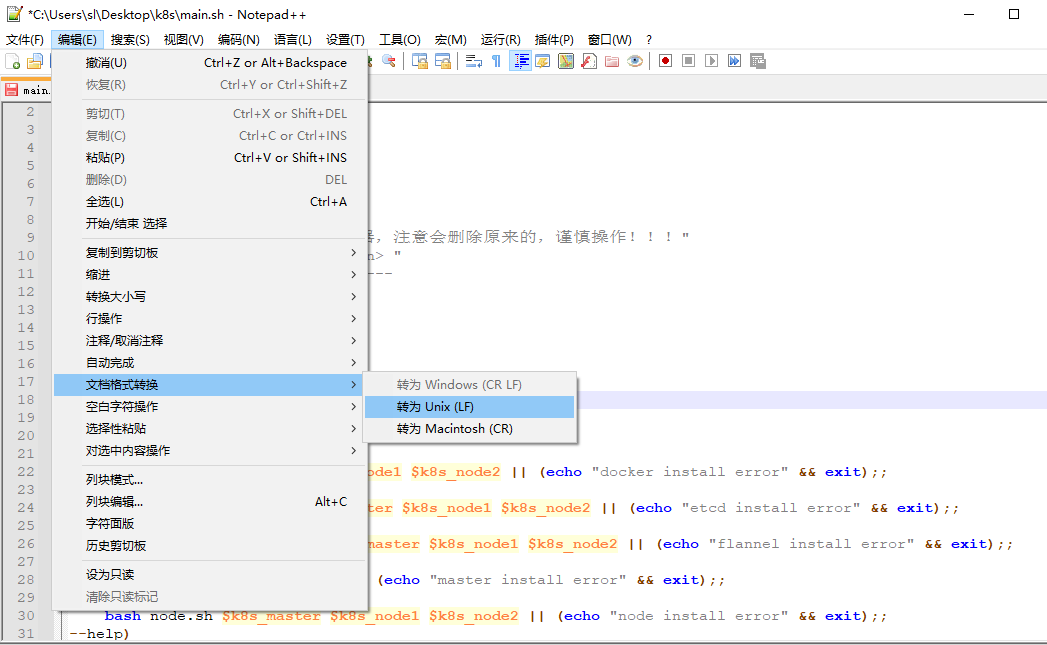Toggle show all characters (pilcrow)
This screenshot has height=645, width=1047.
(496, 61)
